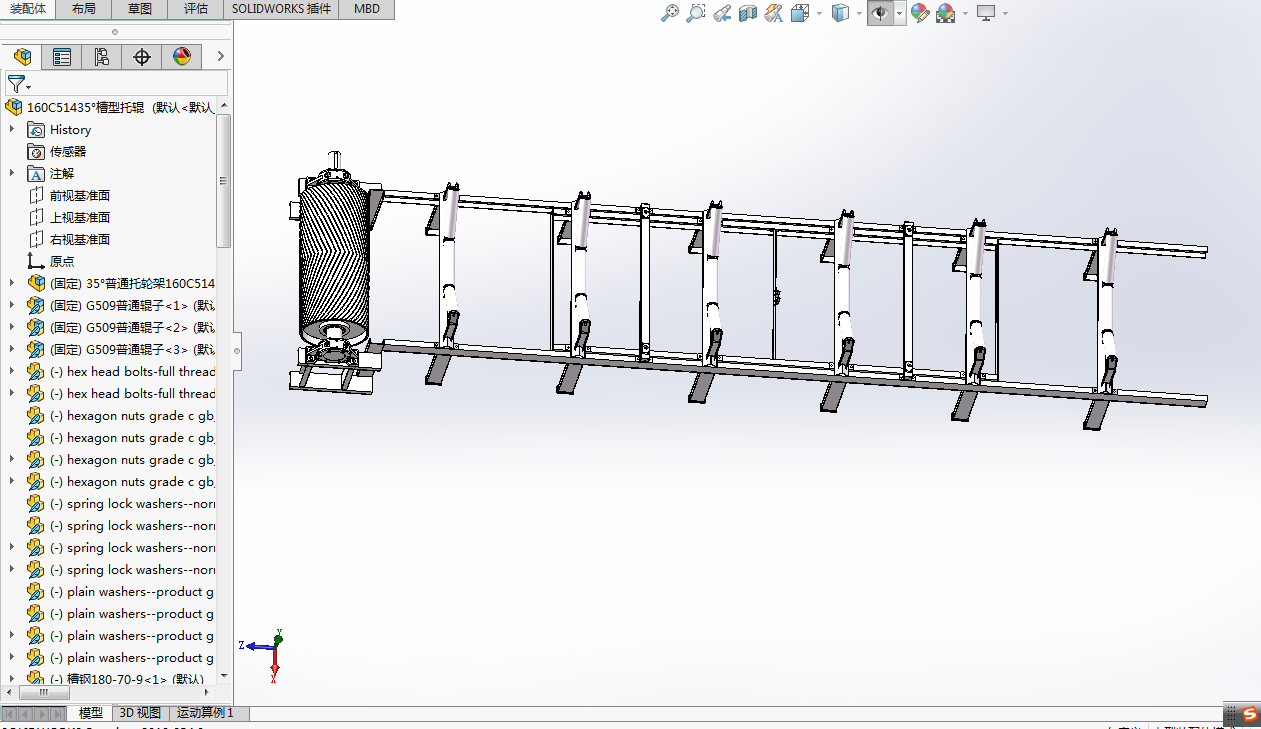Open the DisplayManager color ball tab

pyautogui.click(x=182, y=57)
